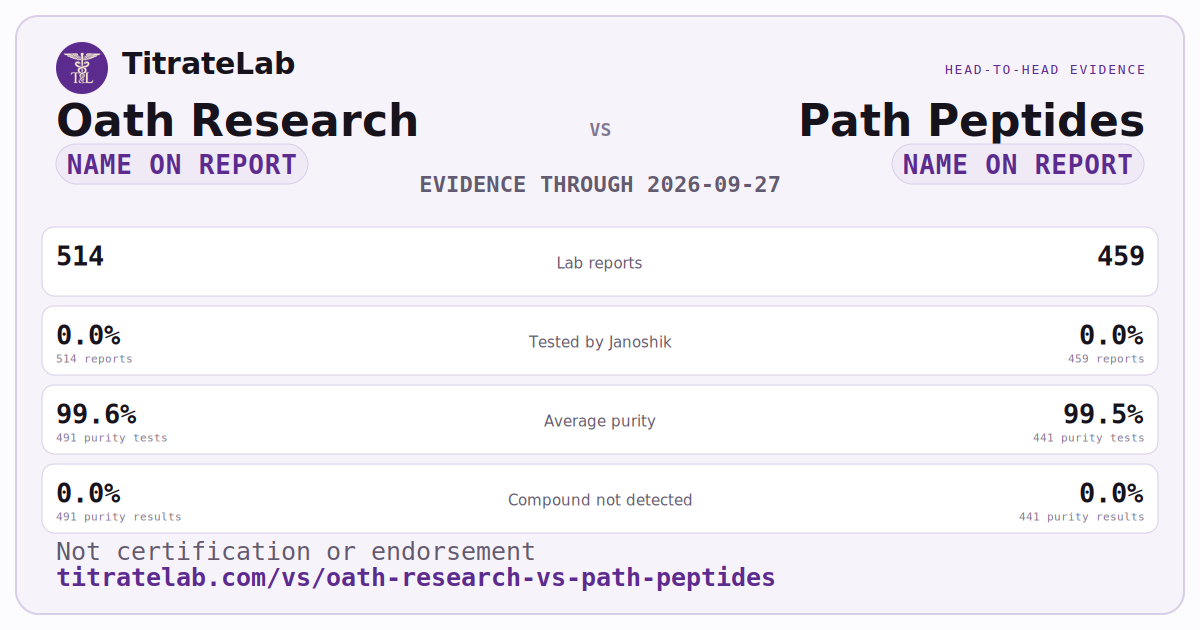
Task: Click the EVIDENCE THROUGH 2026-09-27 text
Action: pyautogui.click(x=600, y=185)
